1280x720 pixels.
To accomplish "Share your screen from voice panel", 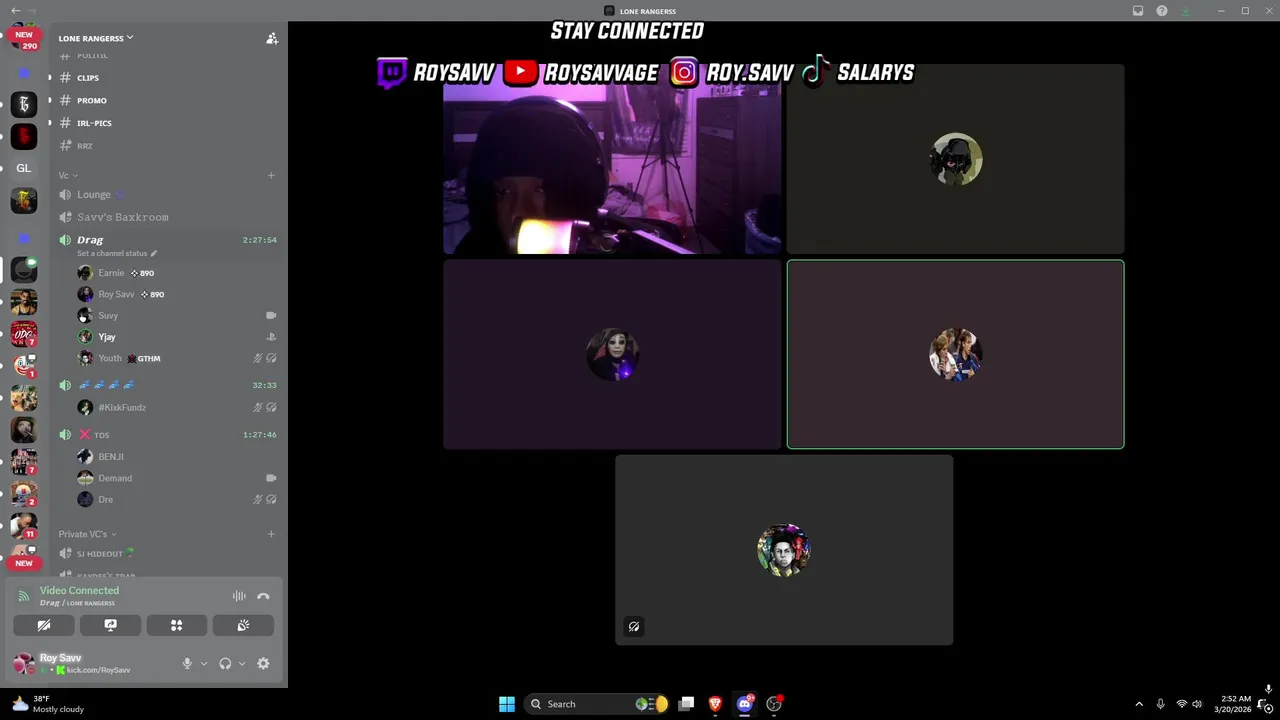I will click(x=110, y=625).
